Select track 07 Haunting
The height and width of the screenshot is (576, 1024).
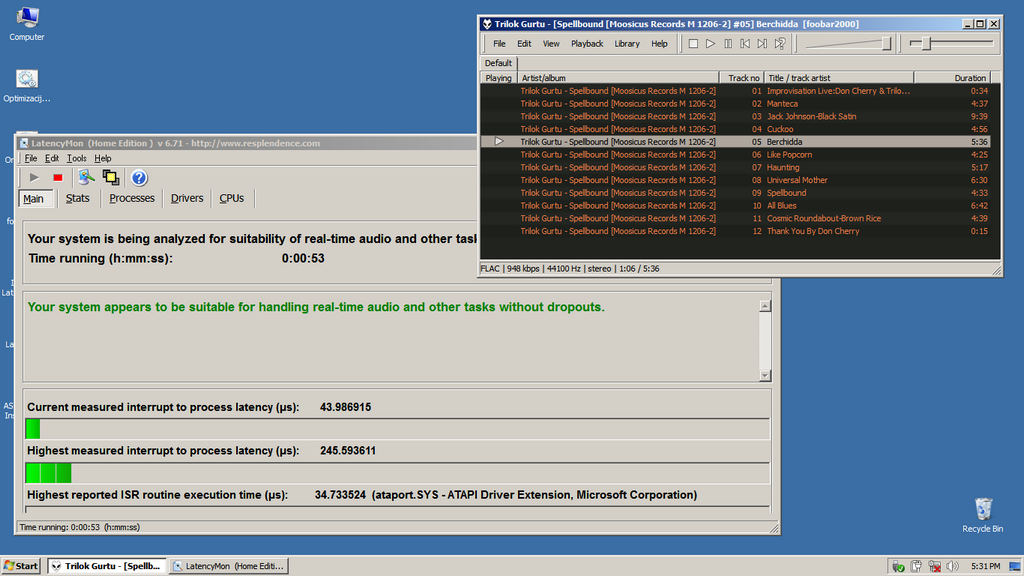tap(735, 167)
